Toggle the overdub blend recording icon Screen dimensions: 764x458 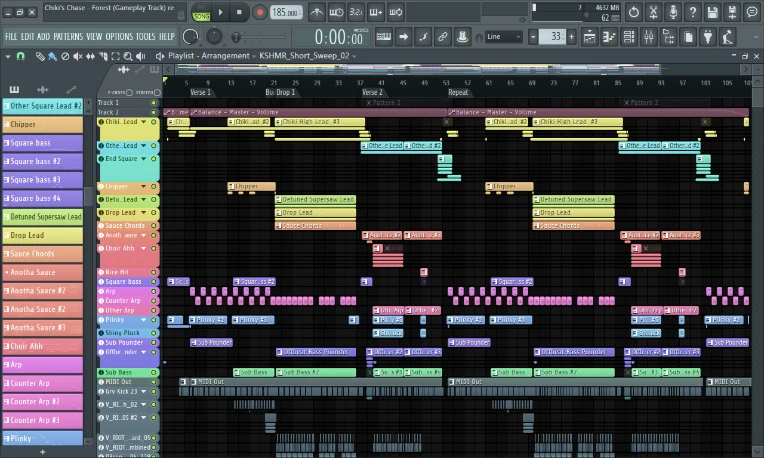[x=376, y=12]
